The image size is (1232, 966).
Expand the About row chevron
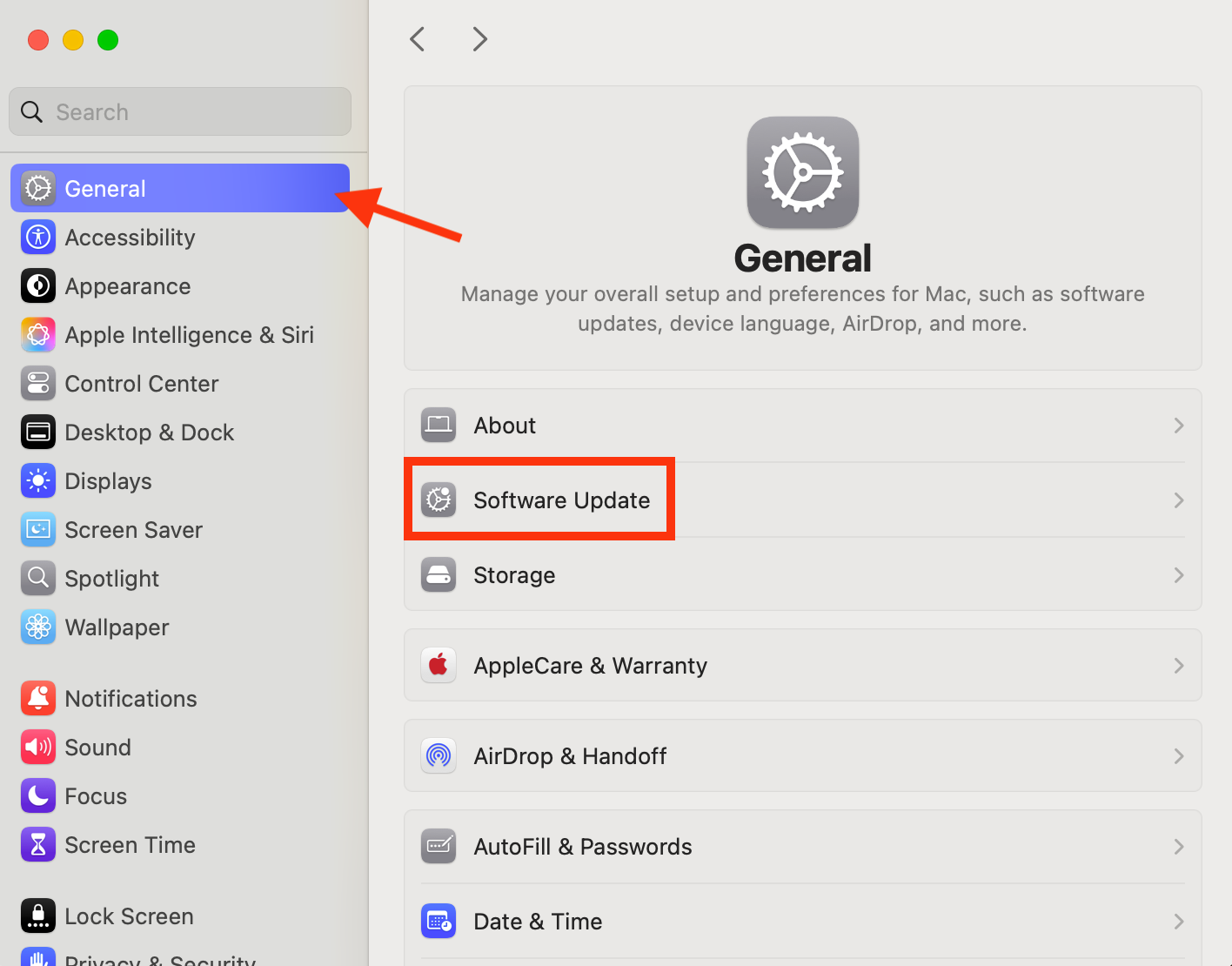coord(1179,425)
